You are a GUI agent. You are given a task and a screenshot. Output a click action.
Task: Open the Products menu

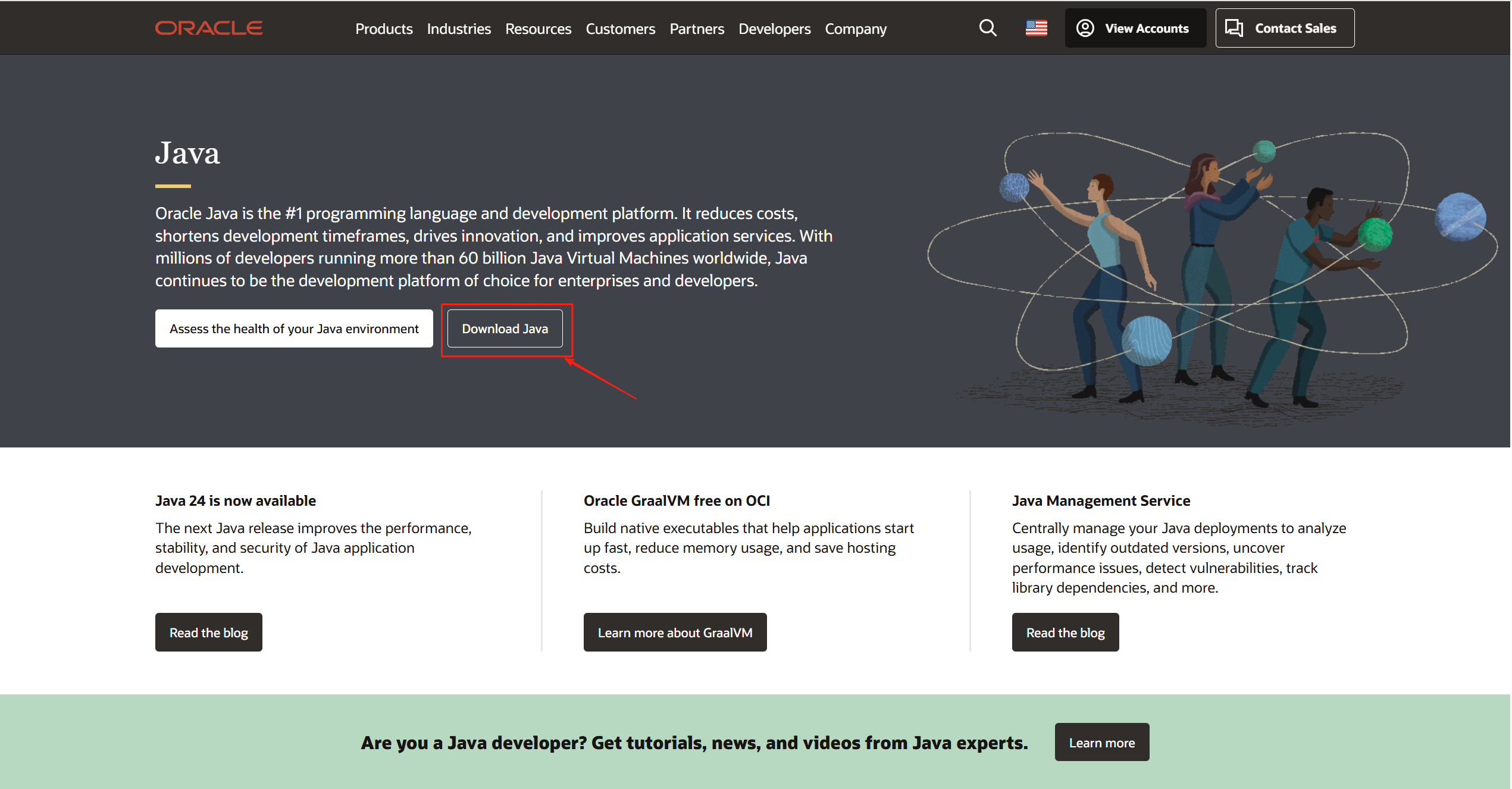(384, 29)
